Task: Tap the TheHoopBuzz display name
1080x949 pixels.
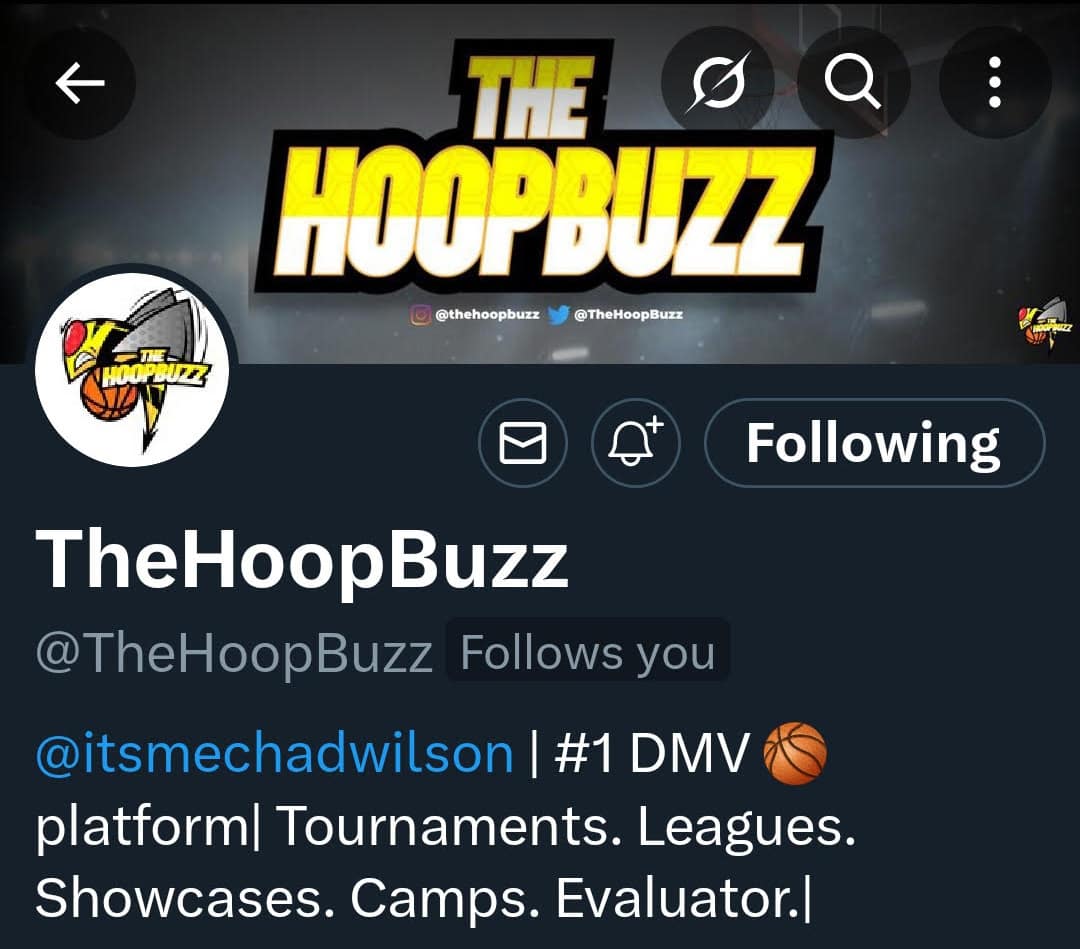Action: (x=302, y=559)
